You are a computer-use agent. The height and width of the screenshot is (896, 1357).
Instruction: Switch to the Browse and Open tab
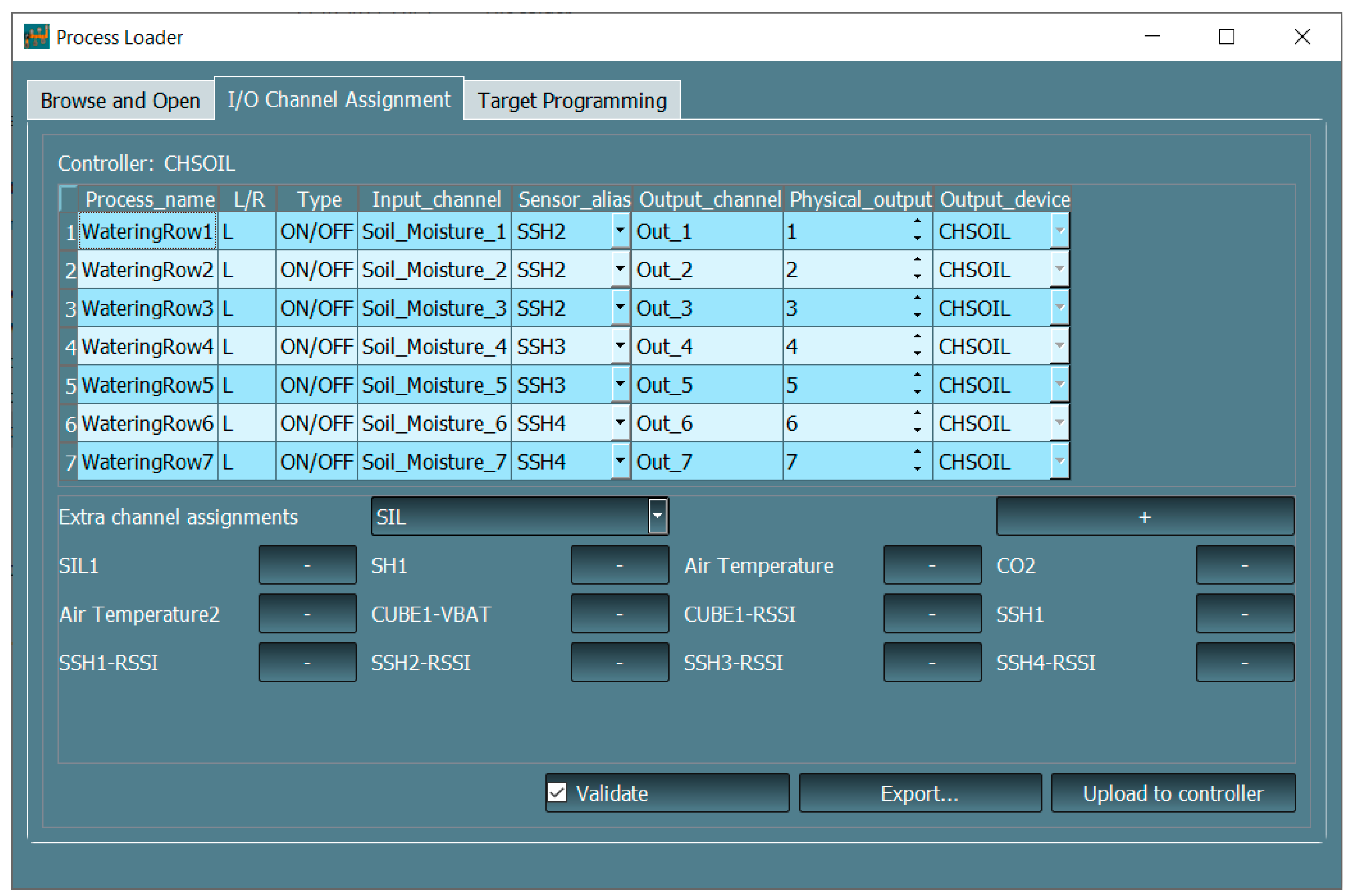point(120,101)
